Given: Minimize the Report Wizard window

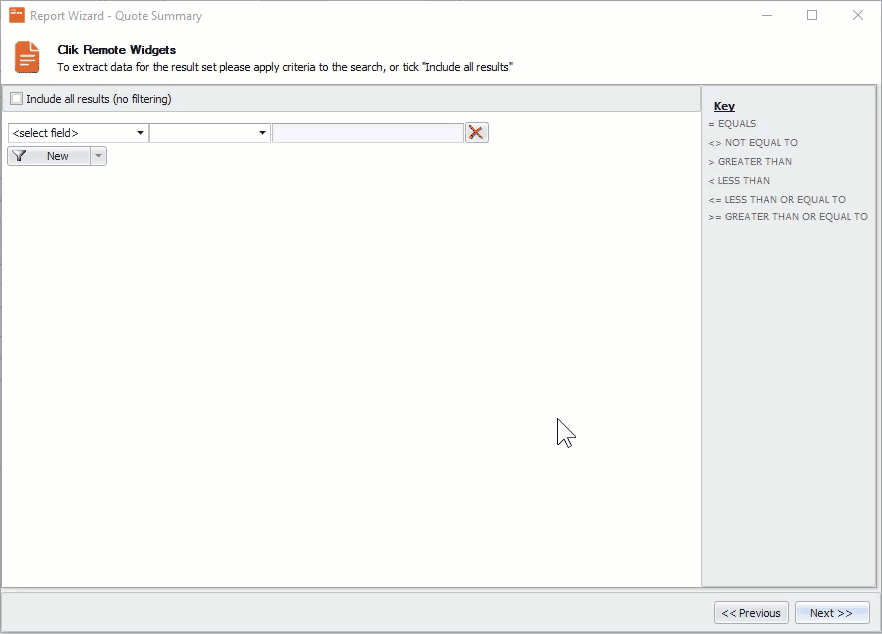Looking at the screenshot, I should (x=766, y=15).
